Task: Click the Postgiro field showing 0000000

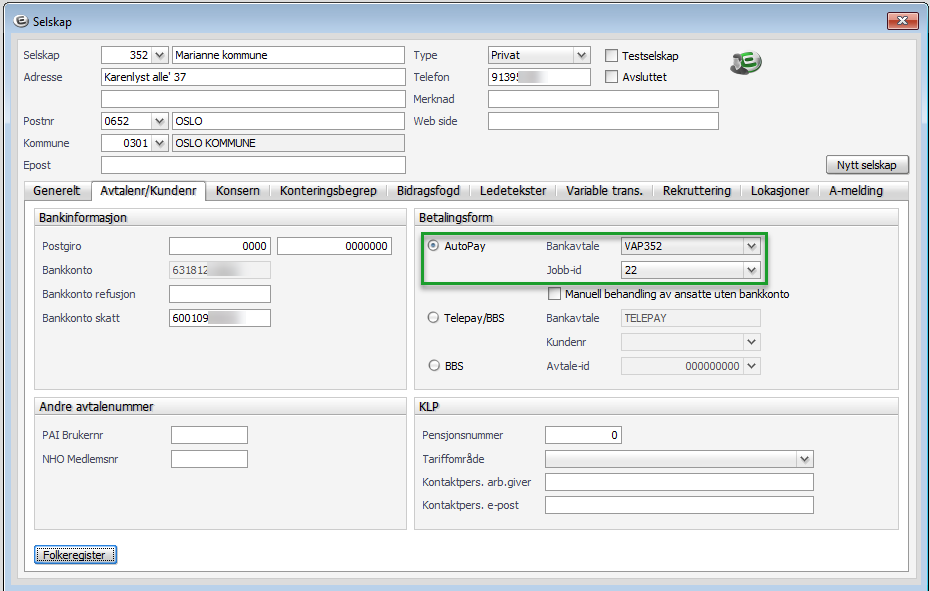Action: click(335, 246)
